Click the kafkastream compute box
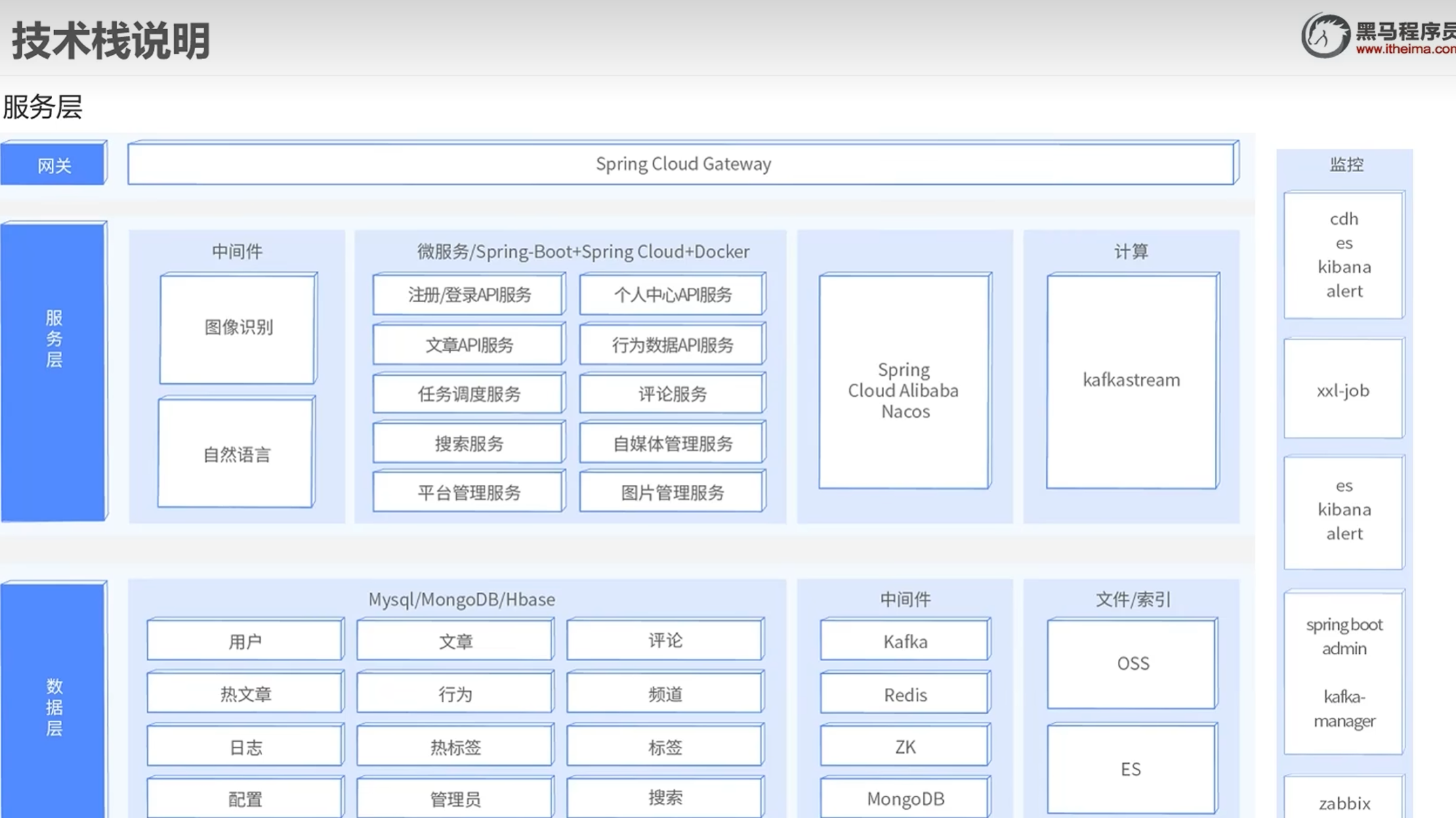 point(1131,381)
